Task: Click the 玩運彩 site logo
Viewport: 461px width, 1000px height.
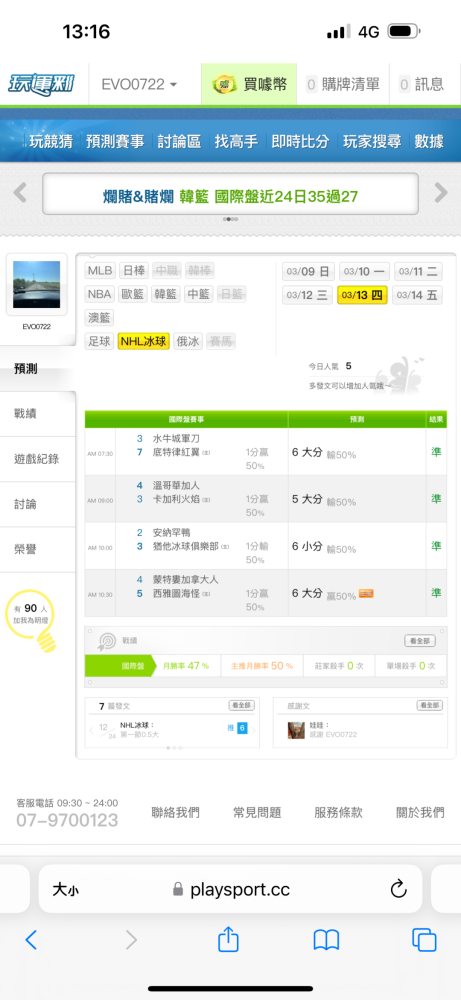Action: click(x=41, y=84)
